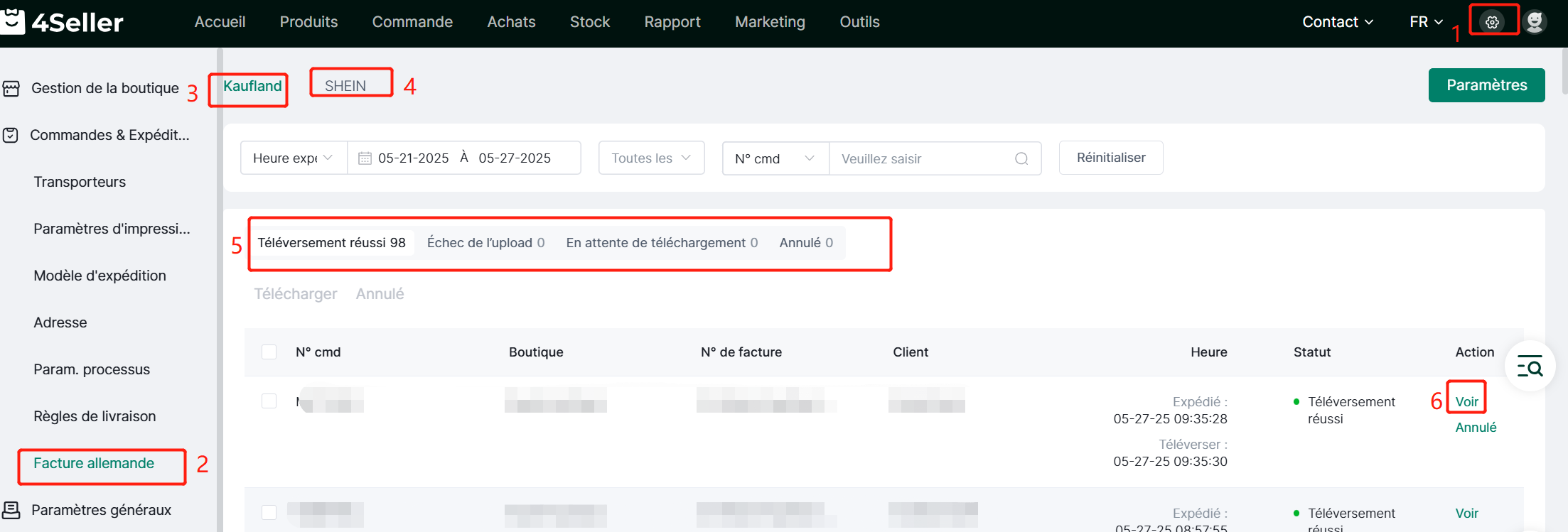Image resolution: width=1568 pixels, height=532 pixels.
Task: Open the floating search list icon
Action: 1530,366
